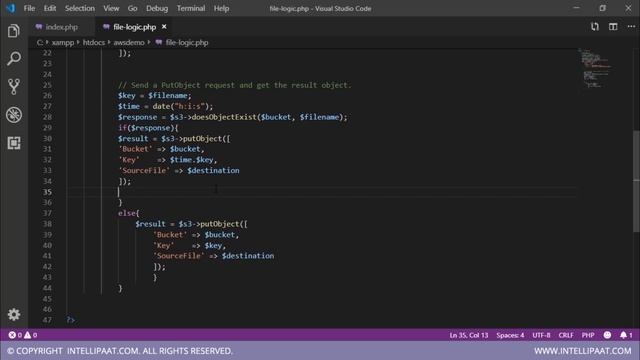The height and width of the screenshot is (360, 640).
Task: Open the Manage gear menu
Action: (13, 314)
